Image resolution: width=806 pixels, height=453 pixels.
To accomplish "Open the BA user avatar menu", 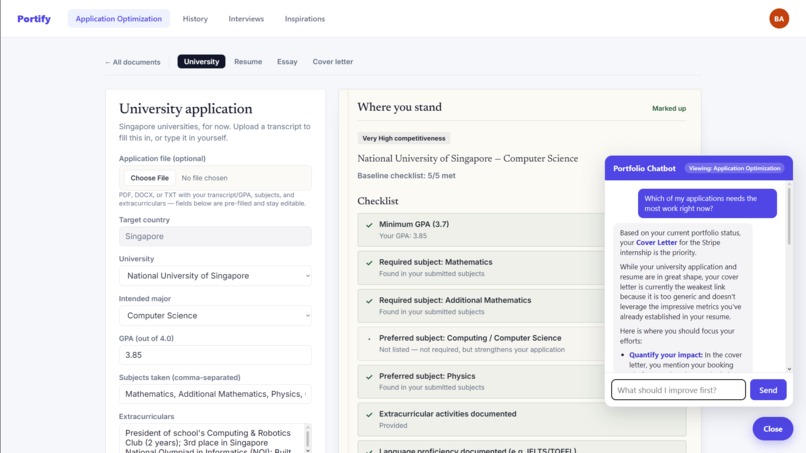I will [779, 19].
